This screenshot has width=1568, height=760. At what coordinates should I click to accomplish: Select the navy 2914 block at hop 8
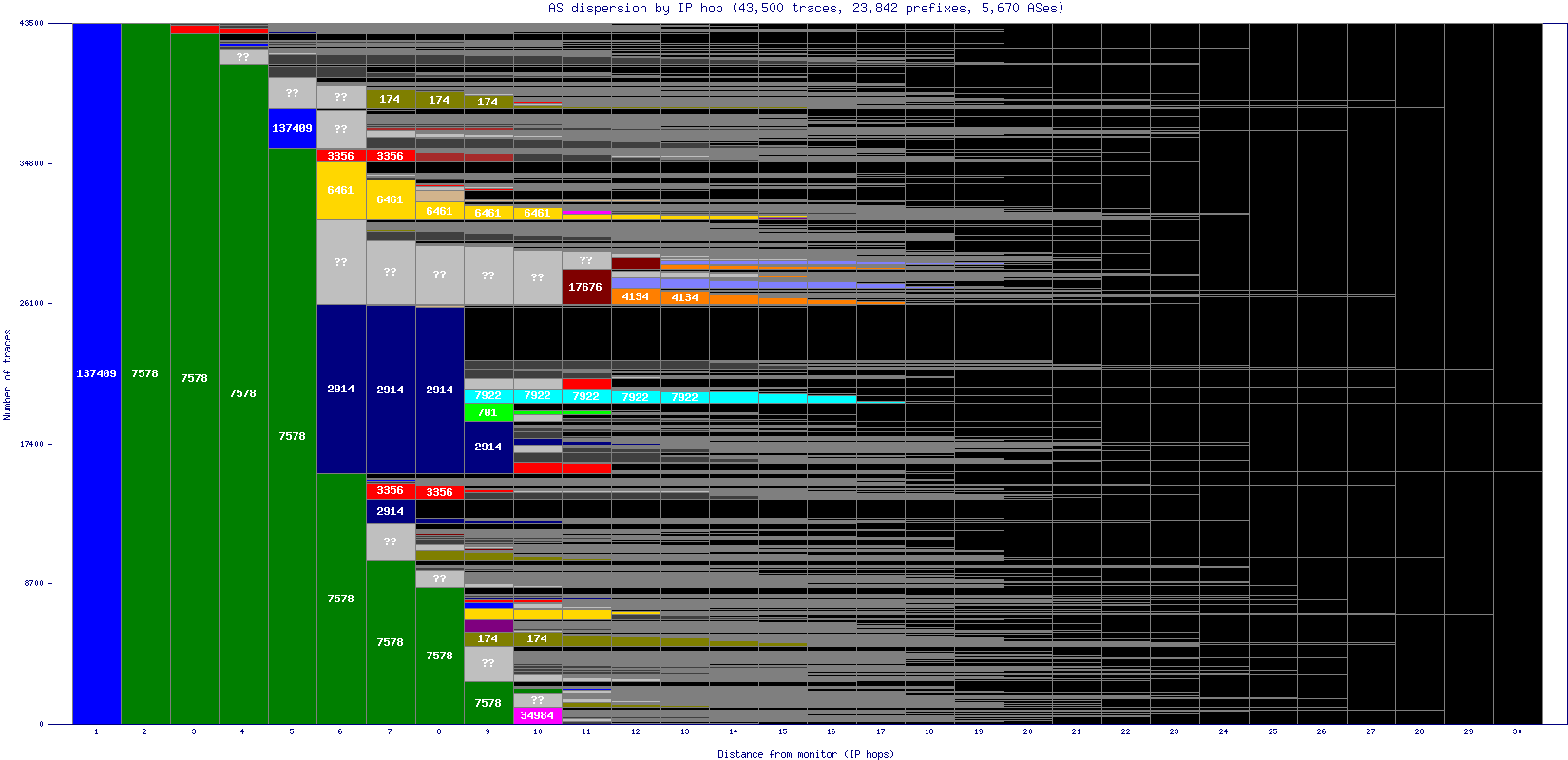coord(439,390)
